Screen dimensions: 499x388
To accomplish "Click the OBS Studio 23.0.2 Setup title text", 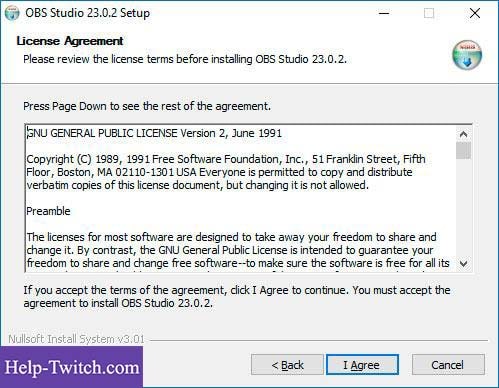I will click(87, 13).
